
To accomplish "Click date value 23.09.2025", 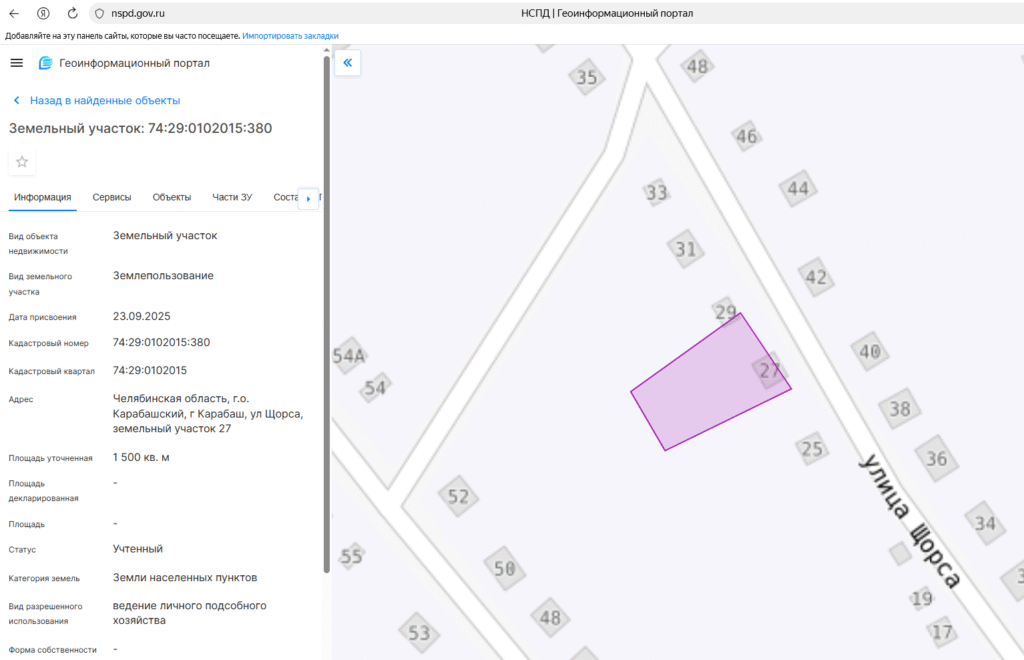I will 142,316.
